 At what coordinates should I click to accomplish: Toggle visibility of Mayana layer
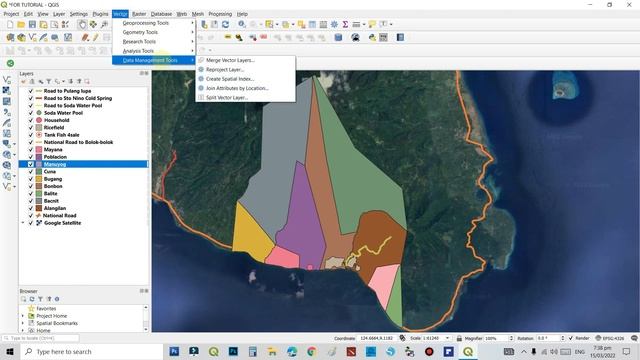click(31, 150)
